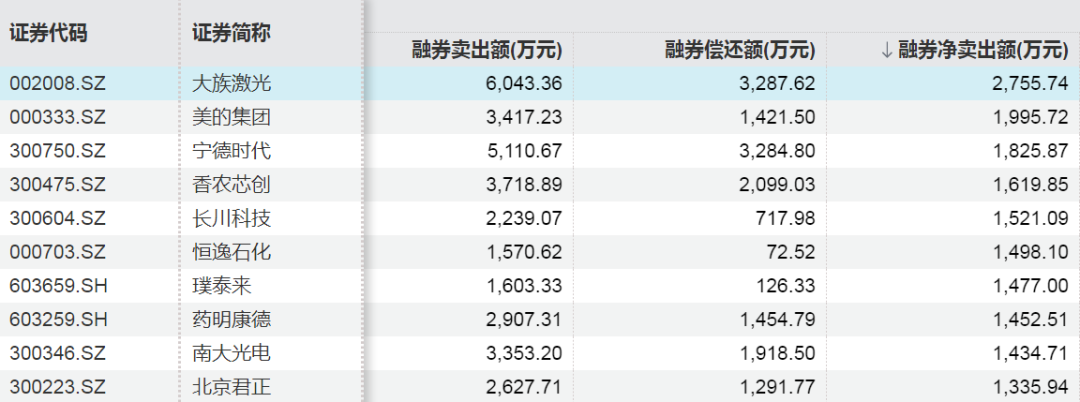Click net sell value 1,335.94
The height and width of the screenshot is (402, 1080).
[x=1030, y=388]
